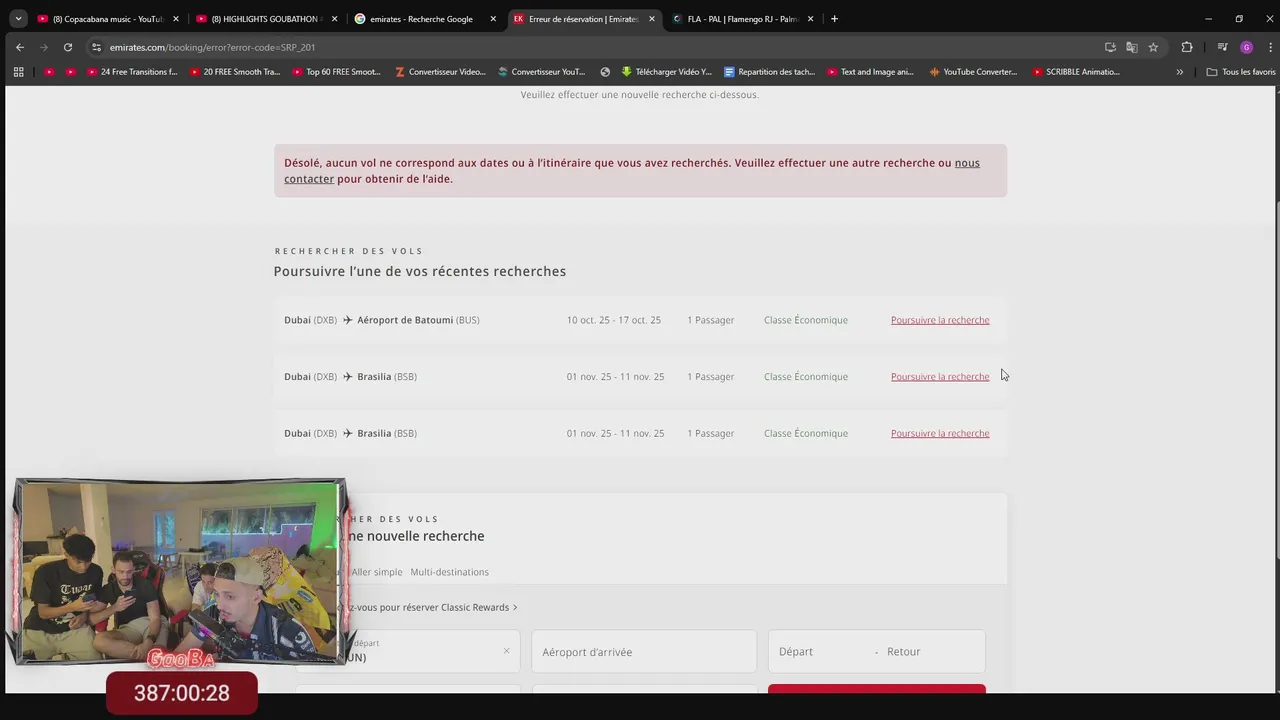
Task: Open a new tab with plus button
Action: (x=834, y=19)
